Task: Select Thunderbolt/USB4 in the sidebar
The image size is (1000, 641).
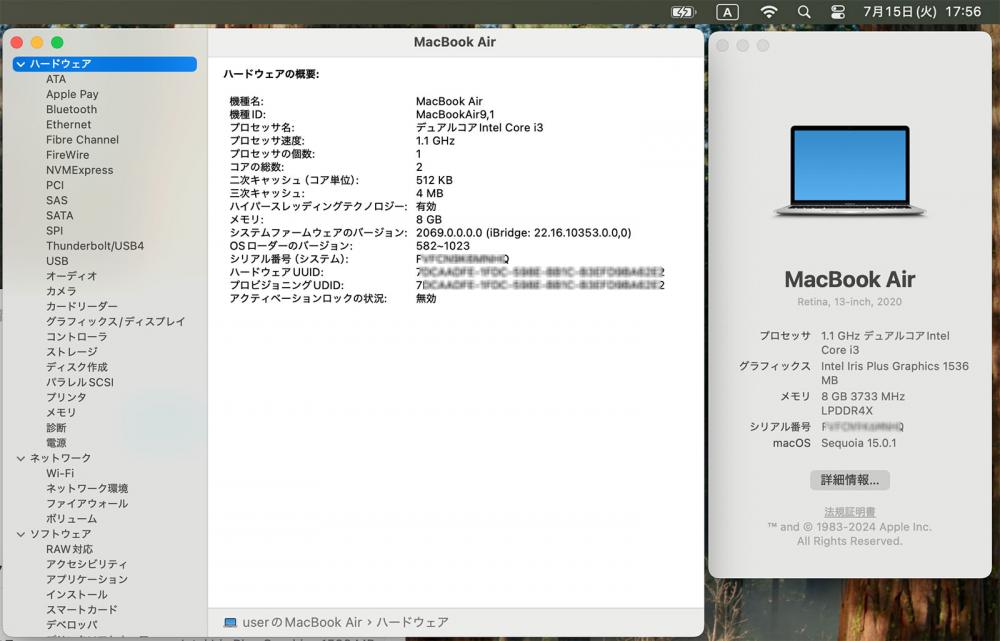Action: coord(95,246)
